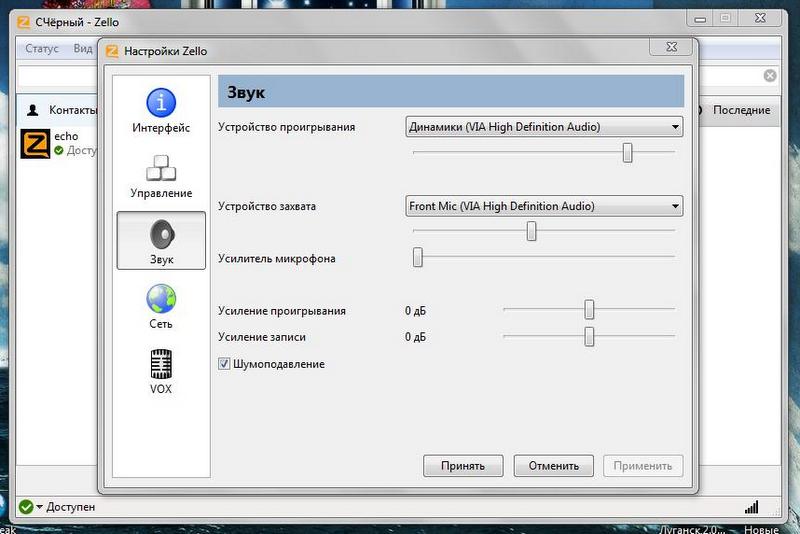
Task: Open the VOX microphone section
Action: pyautogui.click(x=161, y=371)
